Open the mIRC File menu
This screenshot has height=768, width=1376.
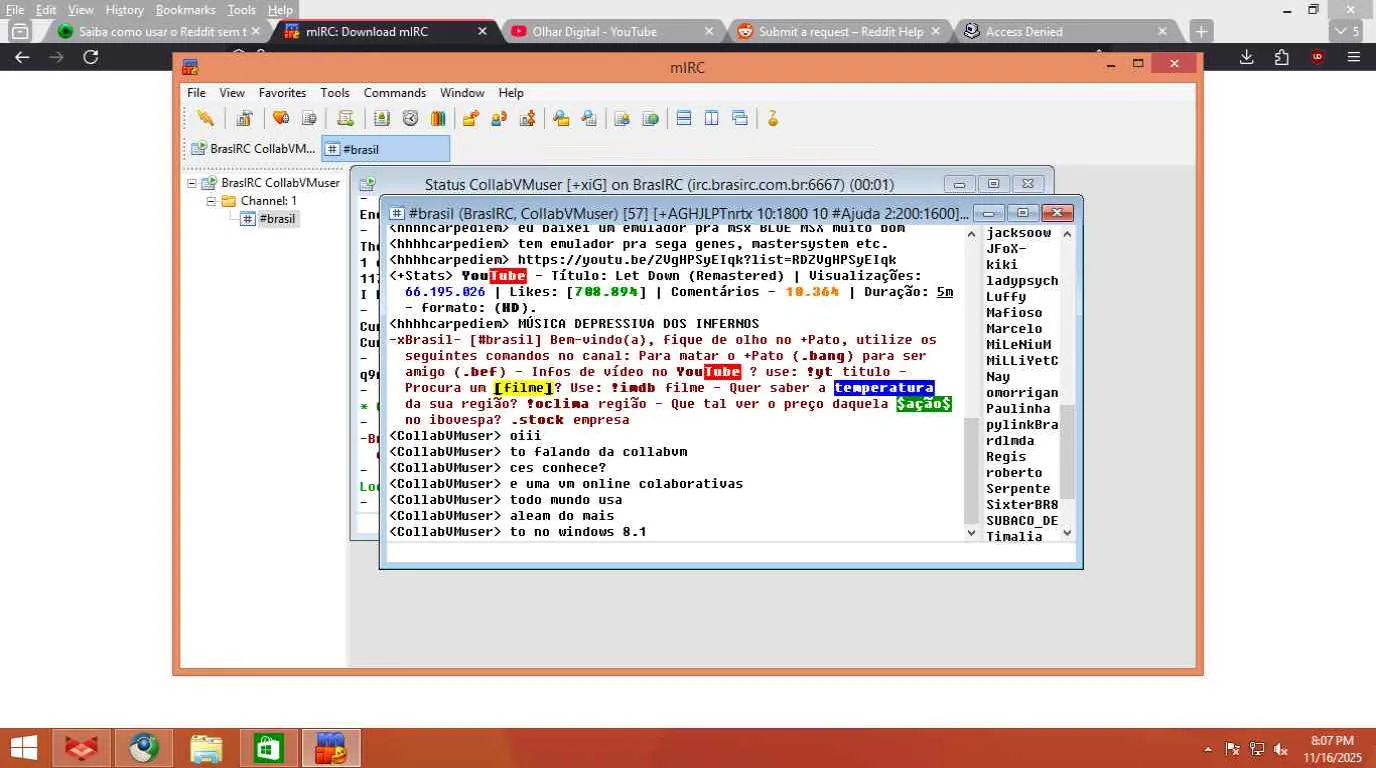[196, 93]
